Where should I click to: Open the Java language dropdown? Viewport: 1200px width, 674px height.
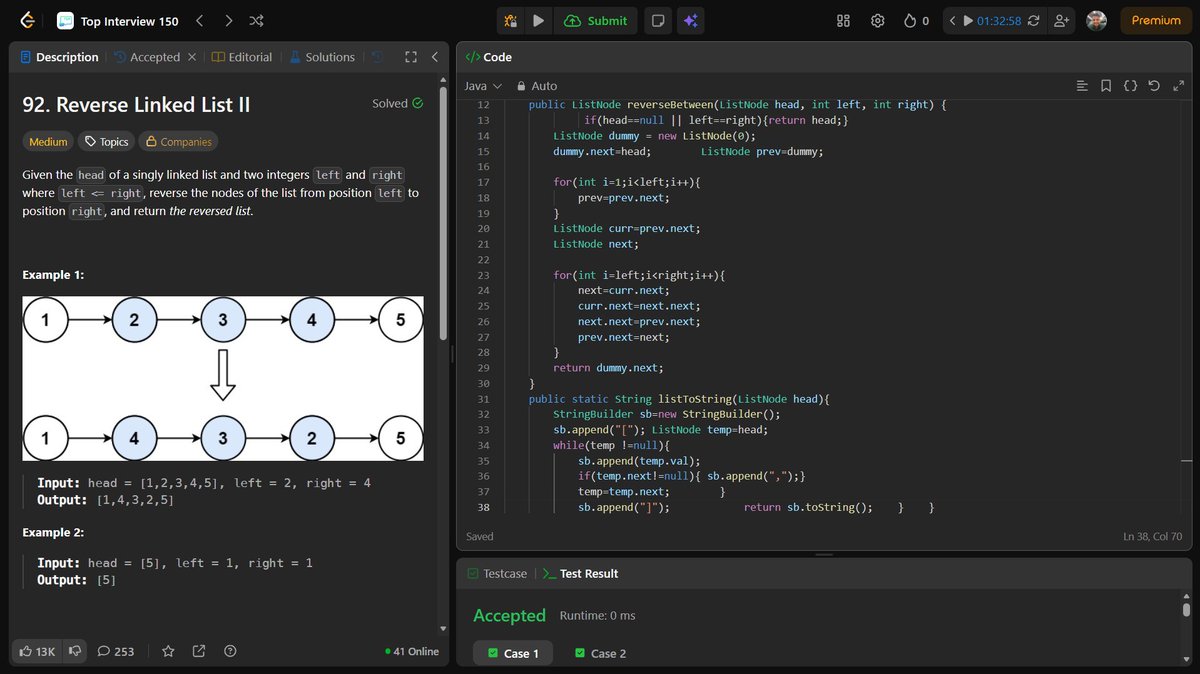click(482, 86)
